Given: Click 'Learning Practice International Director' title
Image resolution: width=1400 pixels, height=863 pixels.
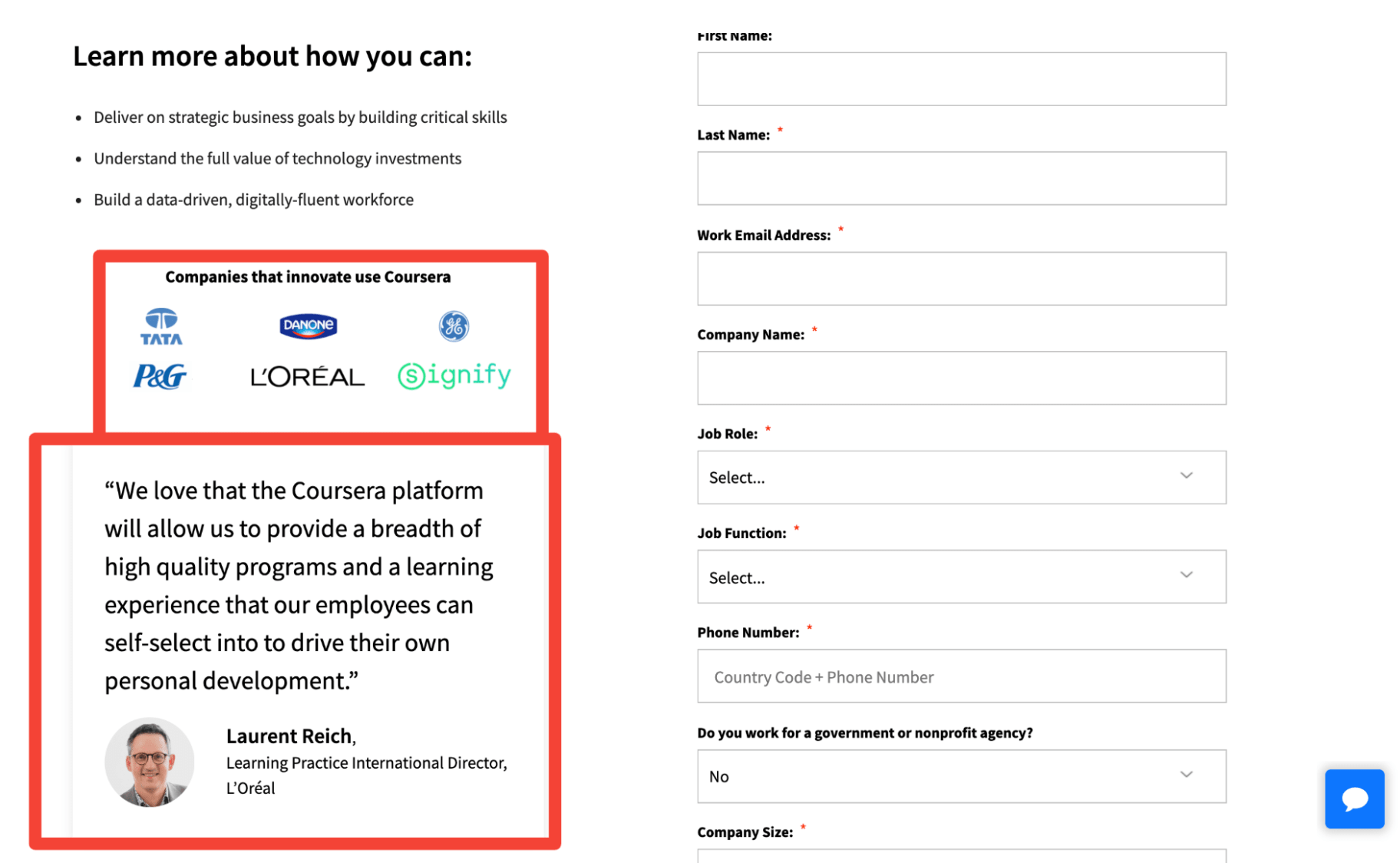Looking at the screenshot, I should click(x=366, y=762).
